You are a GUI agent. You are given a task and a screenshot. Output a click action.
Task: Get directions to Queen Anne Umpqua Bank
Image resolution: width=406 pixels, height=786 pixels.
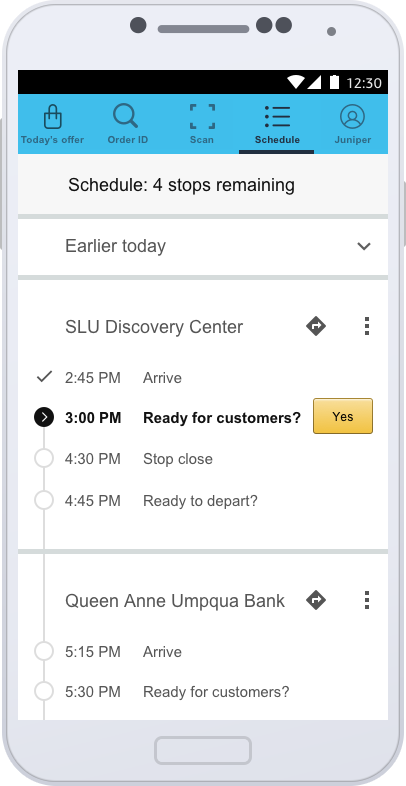point(316,600)
